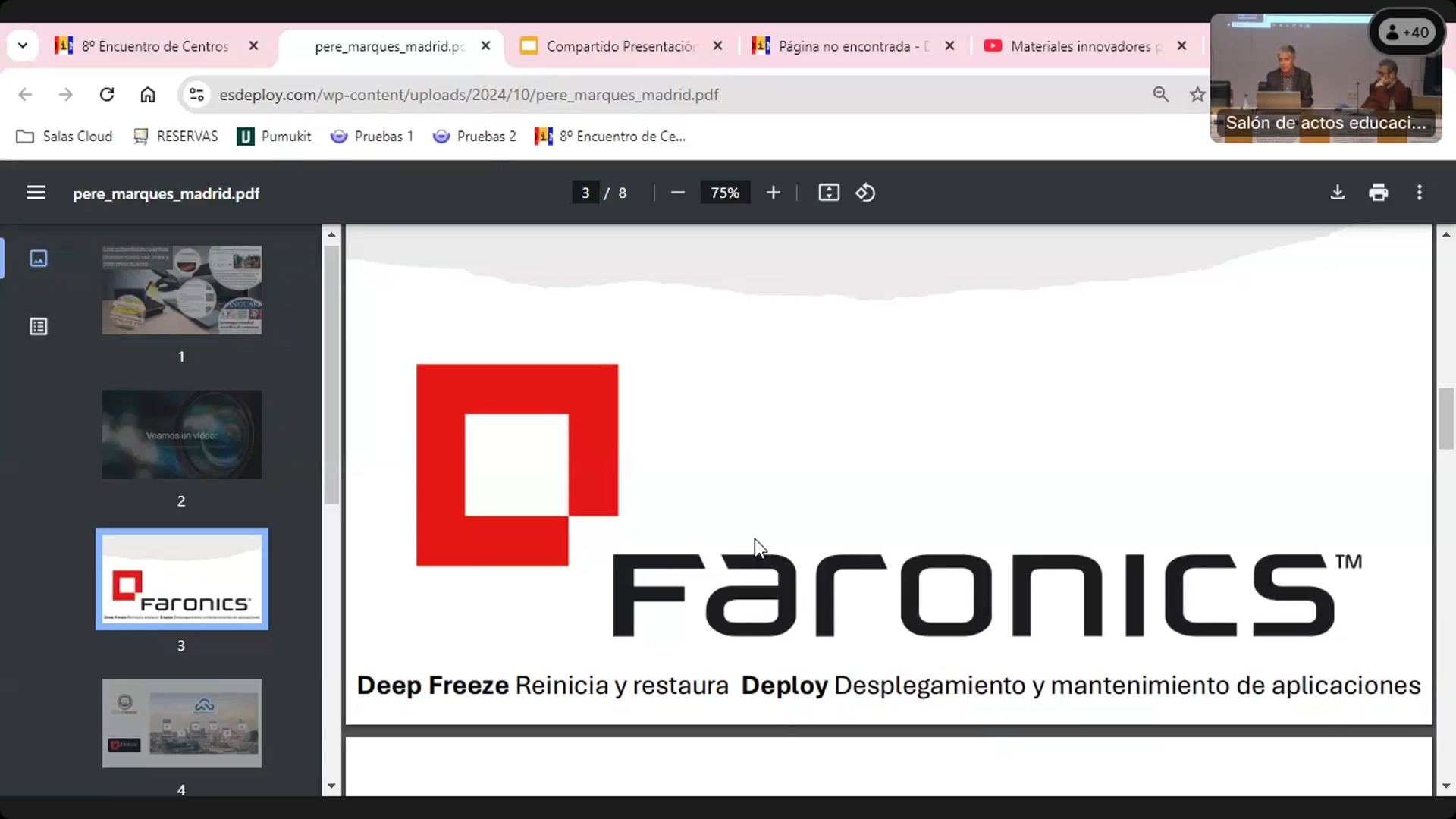The image size is (1456, 819).
Task: Close the 8º Encuentro de Centros tab
Action: [254, 46]
